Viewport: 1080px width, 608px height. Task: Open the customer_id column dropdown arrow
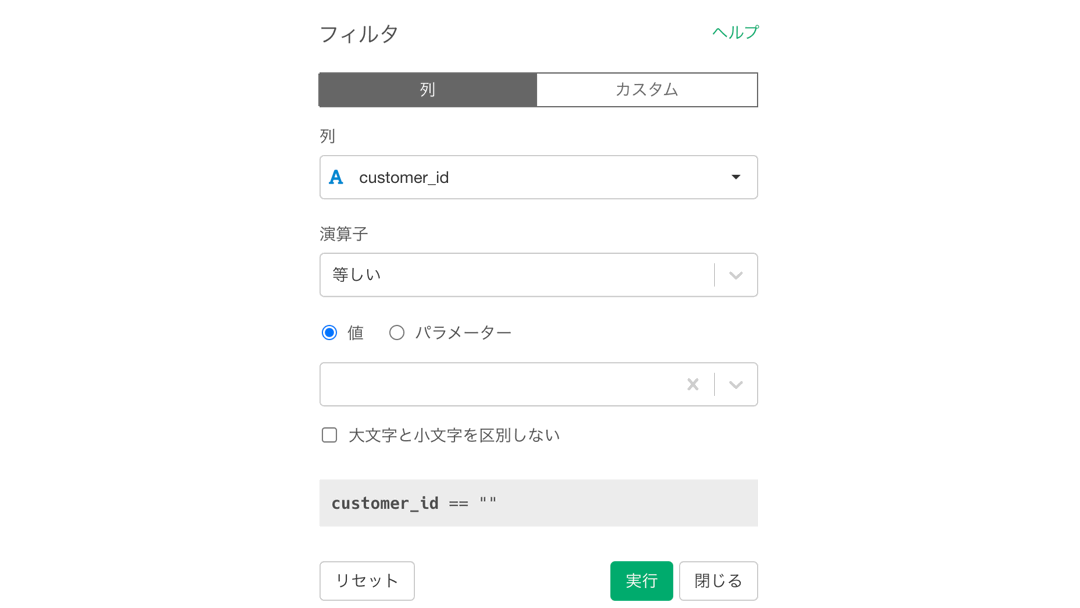coord(736,178)
